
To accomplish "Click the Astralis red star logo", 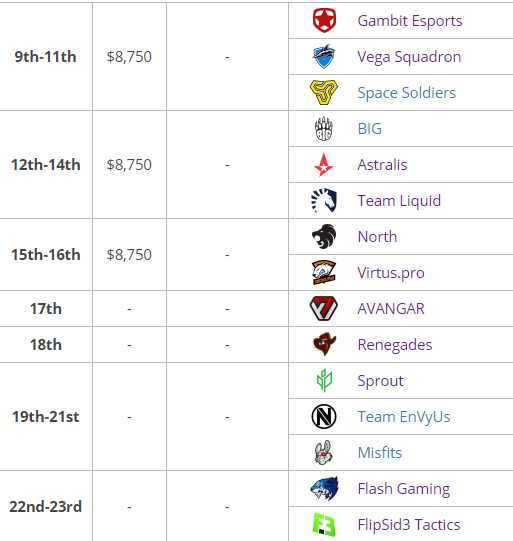I will tap(324, 165).
